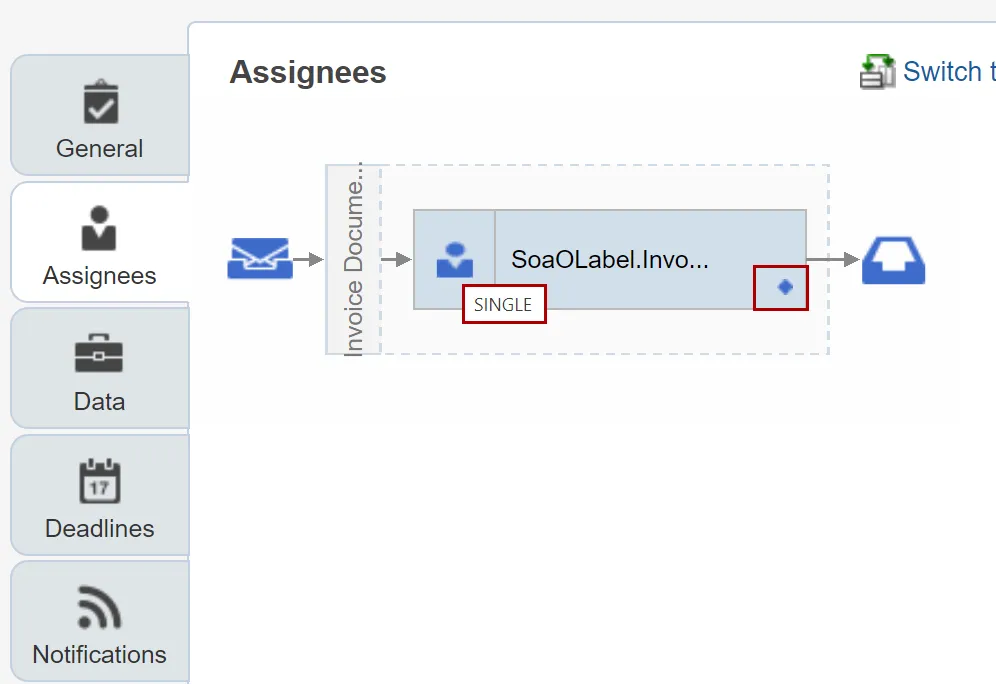The width and height of the screenshot is (996, 684).
Task: Click the Data tab briefcase icon
Action: (100, 355)
